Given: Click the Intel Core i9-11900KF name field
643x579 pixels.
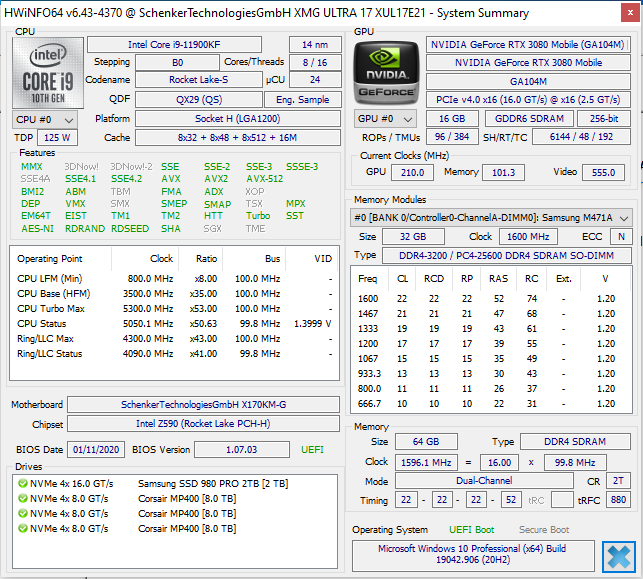Looking at the screenshot, I should click(174, 44).
